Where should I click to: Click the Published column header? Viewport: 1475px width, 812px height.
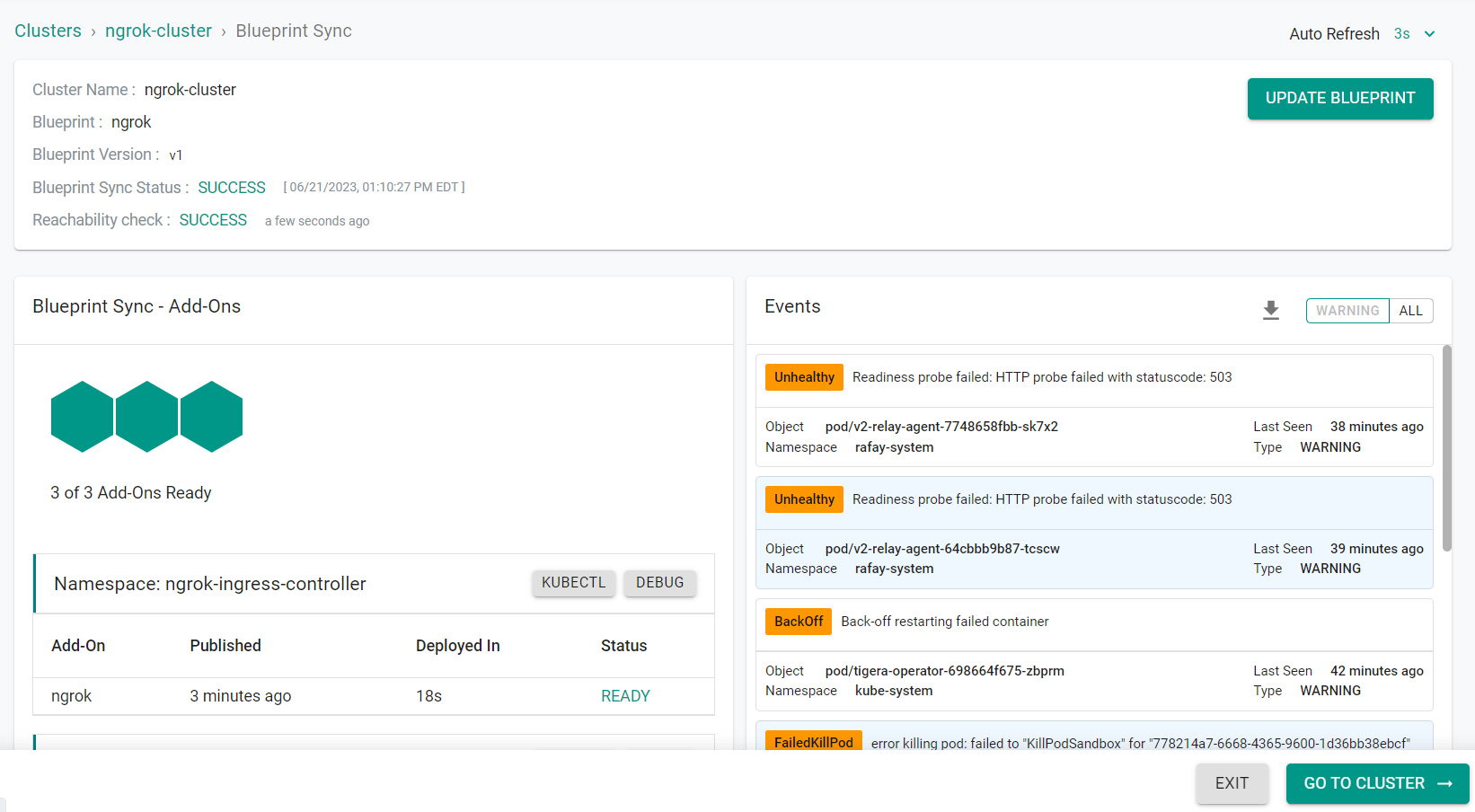pyautogui.click(x=225, y=646)
